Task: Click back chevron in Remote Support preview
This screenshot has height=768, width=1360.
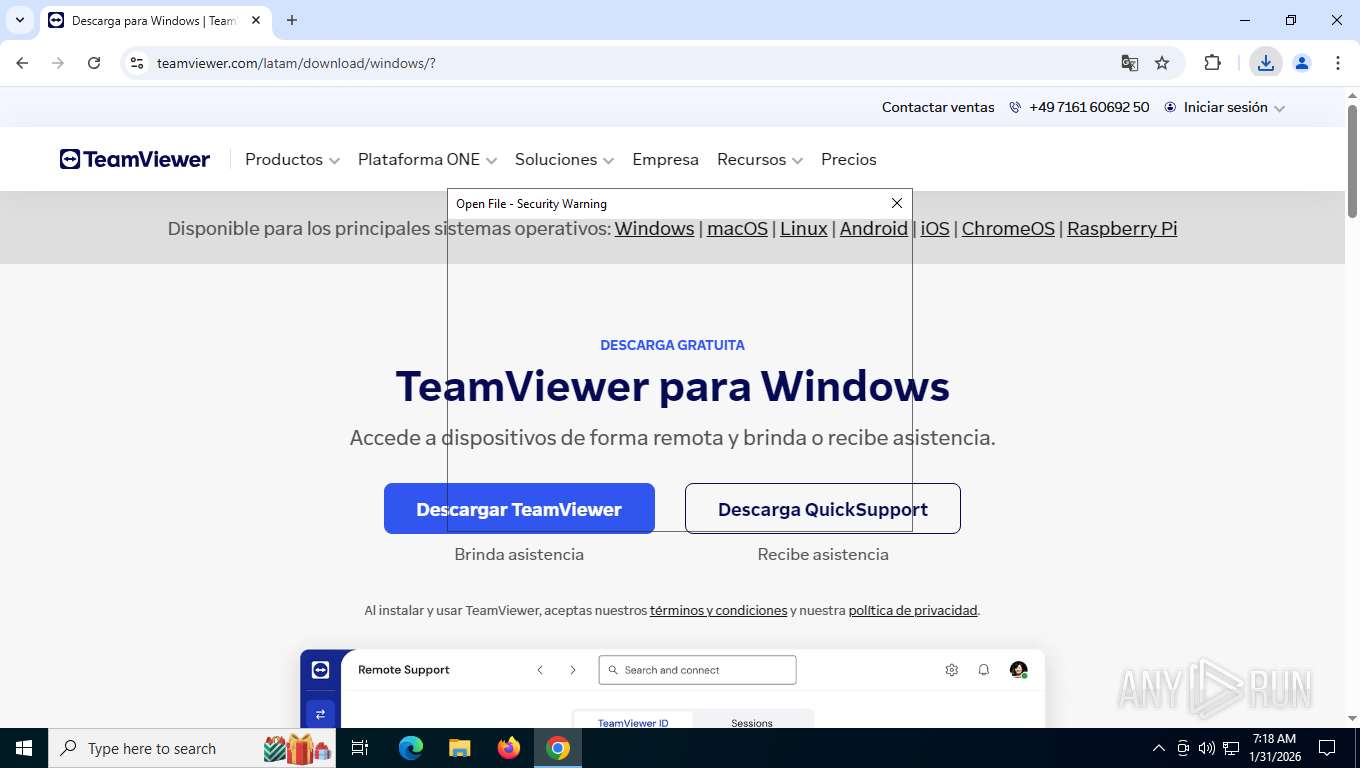Action: (x=540, y=670)
